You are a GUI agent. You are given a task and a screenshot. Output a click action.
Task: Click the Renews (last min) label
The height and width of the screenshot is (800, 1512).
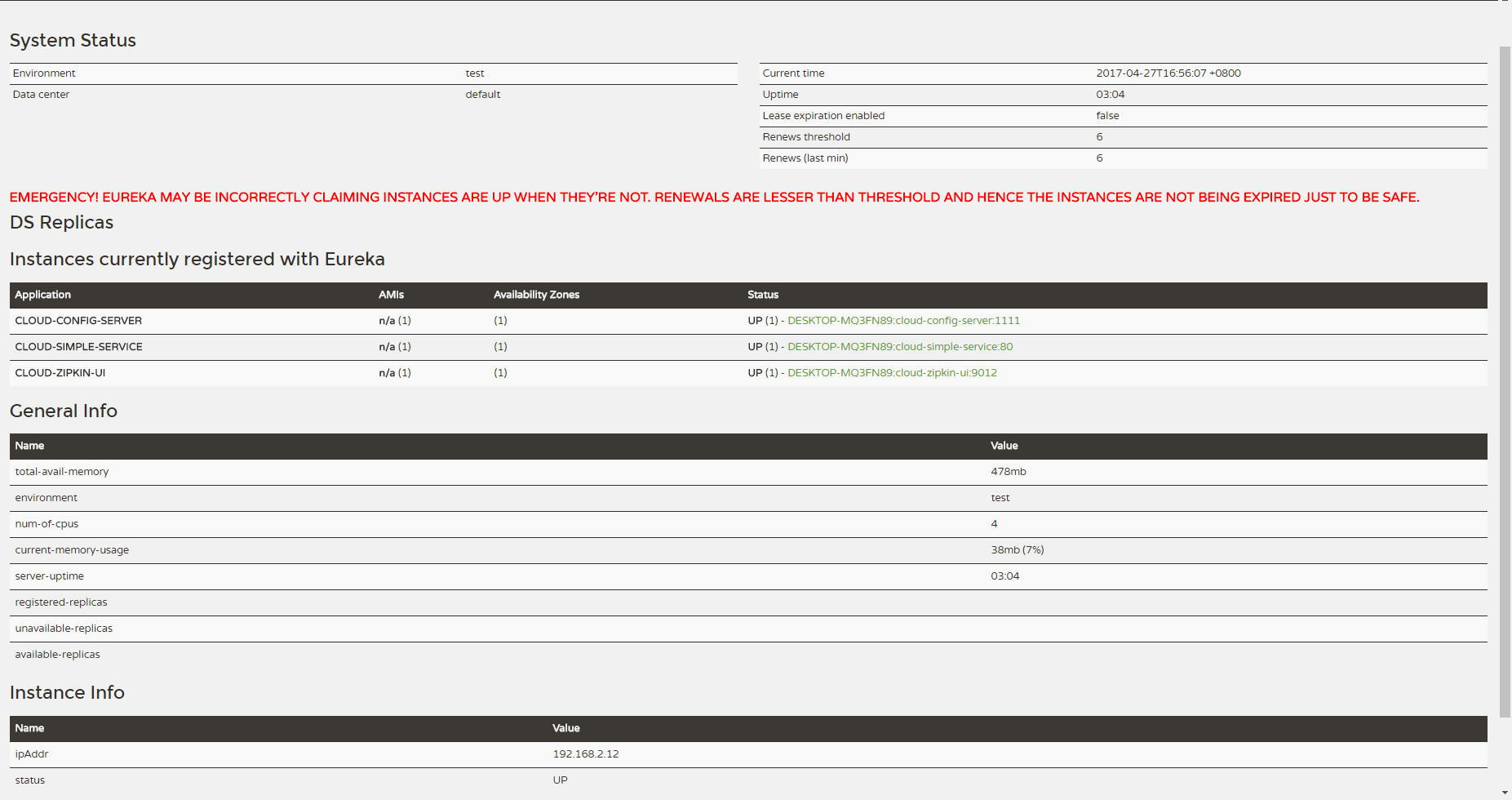point(805,158)
